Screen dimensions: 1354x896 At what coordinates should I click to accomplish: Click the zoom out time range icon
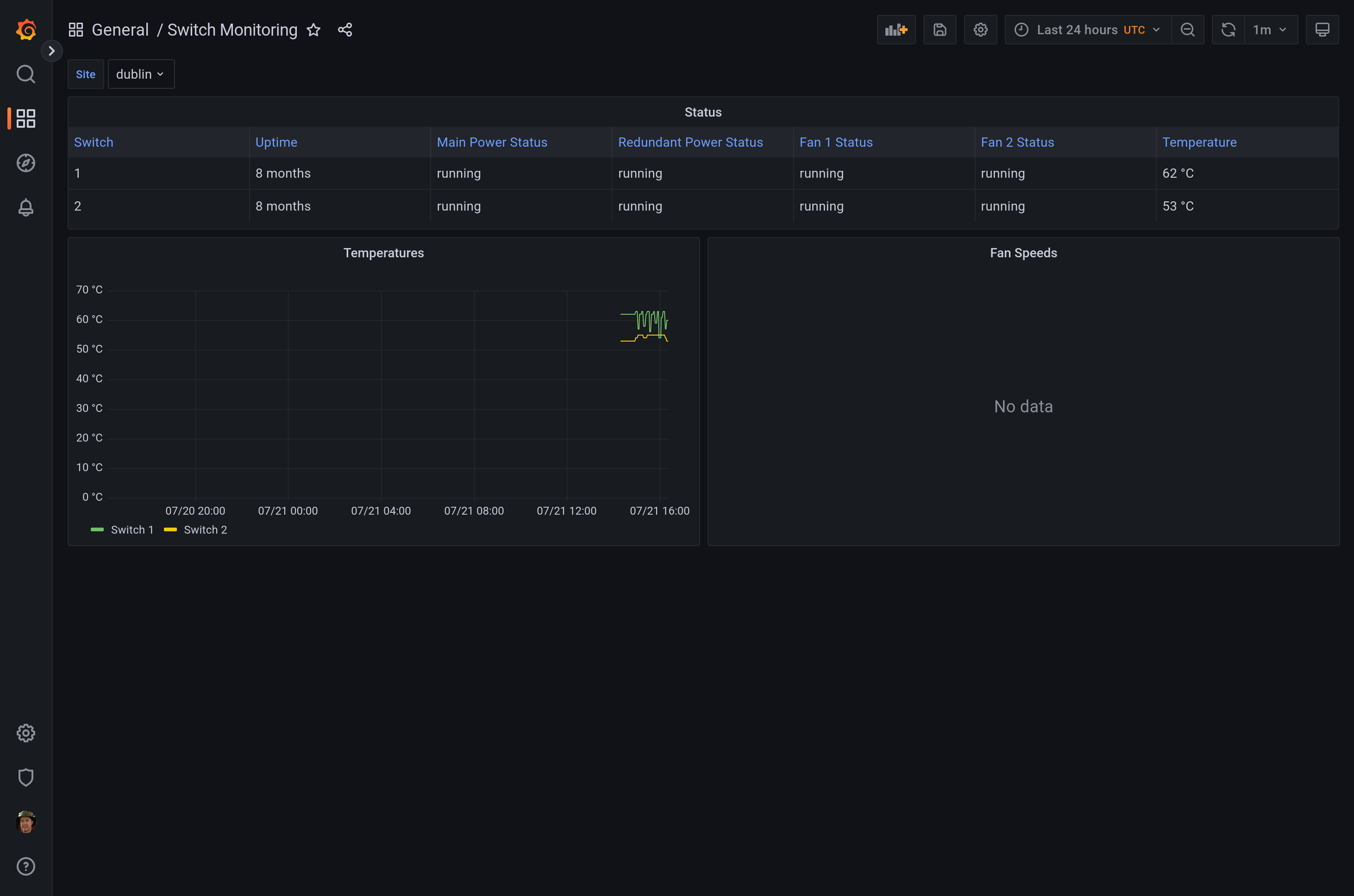1187,30
